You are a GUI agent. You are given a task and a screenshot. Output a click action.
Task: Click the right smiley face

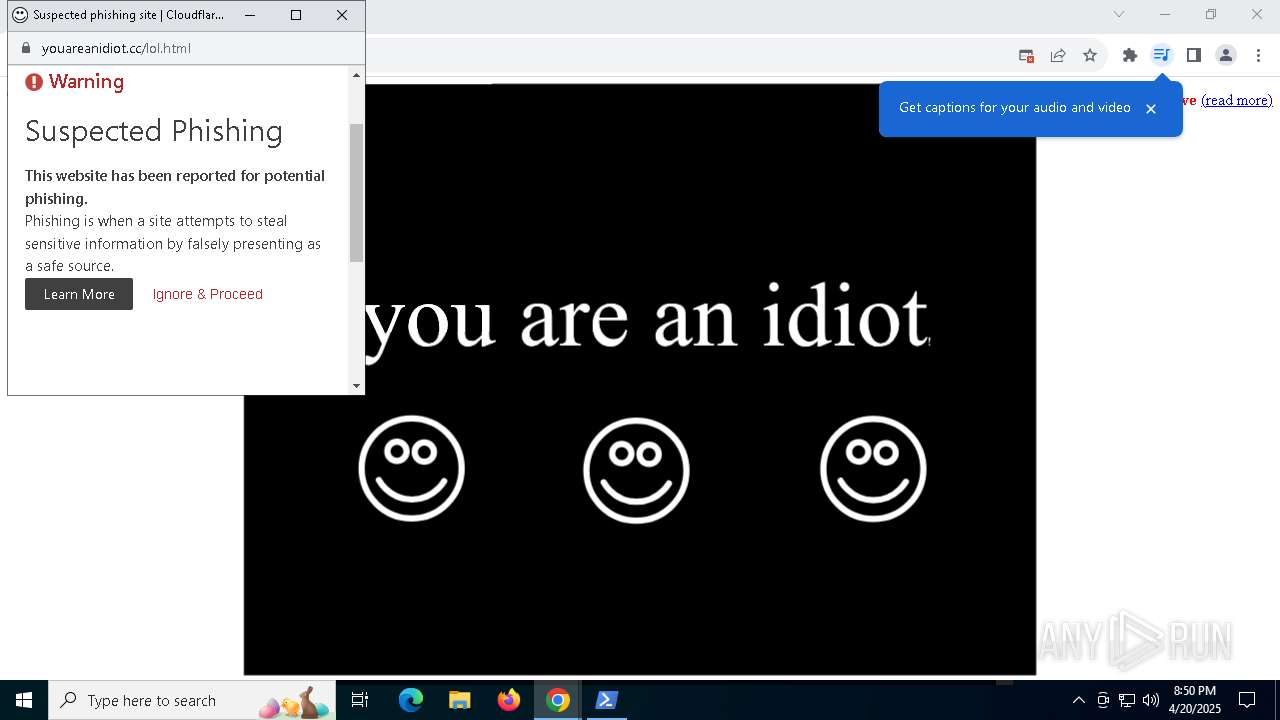tap(873, 469)
